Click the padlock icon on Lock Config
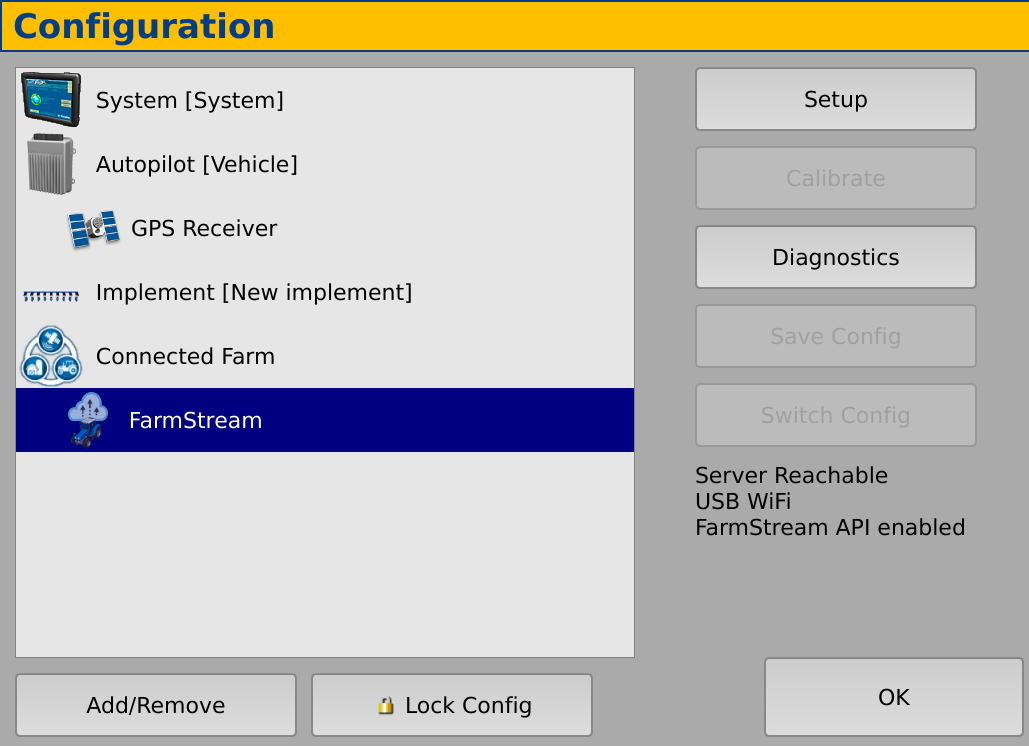The image size is (1029, 746). click(x=386, y=705)
